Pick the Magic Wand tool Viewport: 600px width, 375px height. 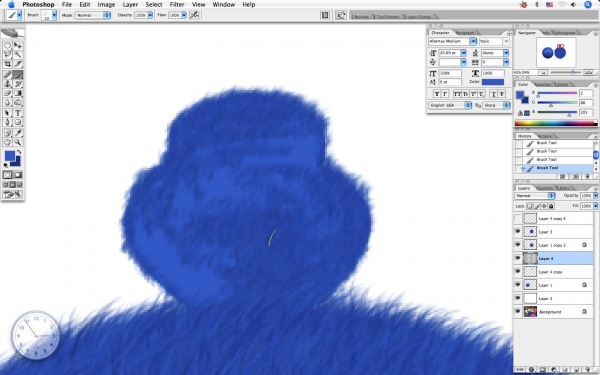click(18, 54)
